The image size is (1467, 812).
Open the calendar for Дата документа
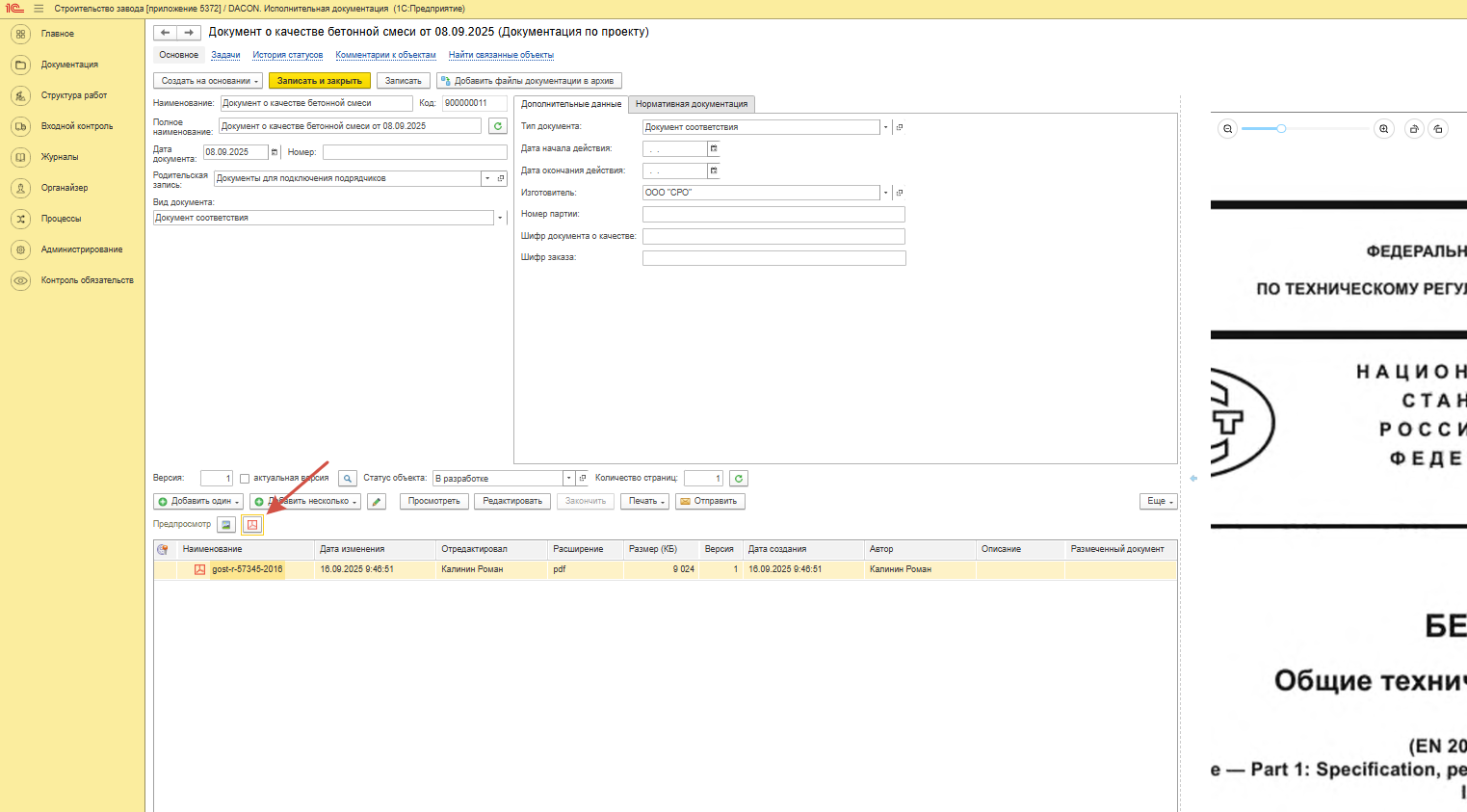[x=275, y=152]
